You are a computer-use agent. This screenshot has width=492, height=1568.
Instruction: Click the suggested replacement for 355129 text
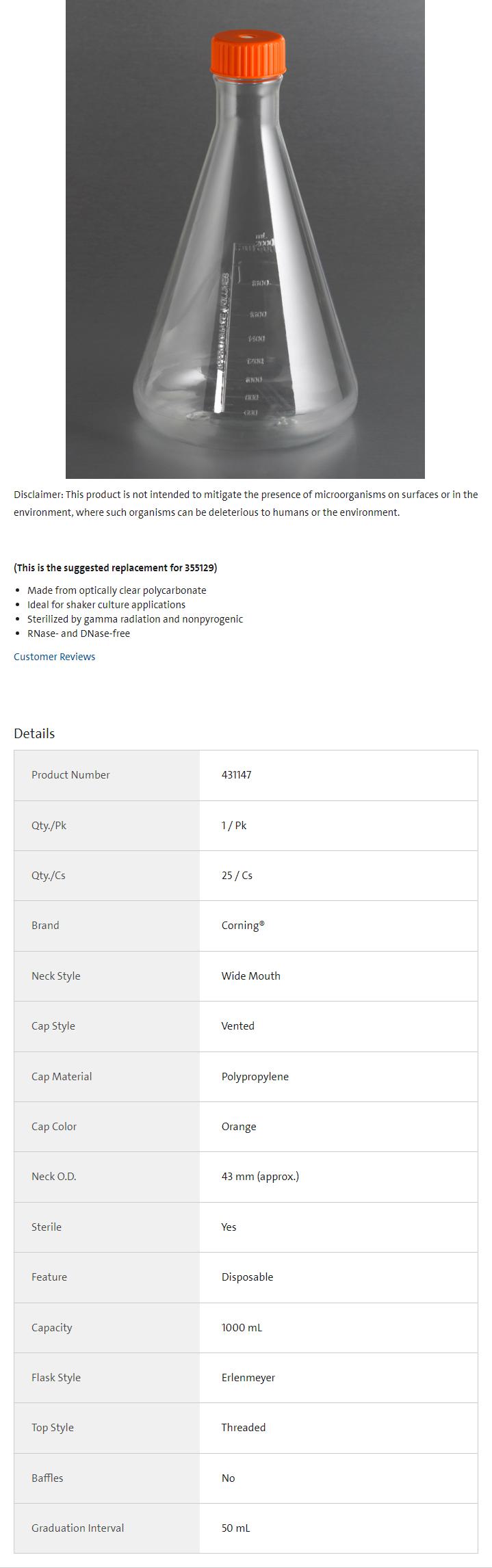pos(116,568)
